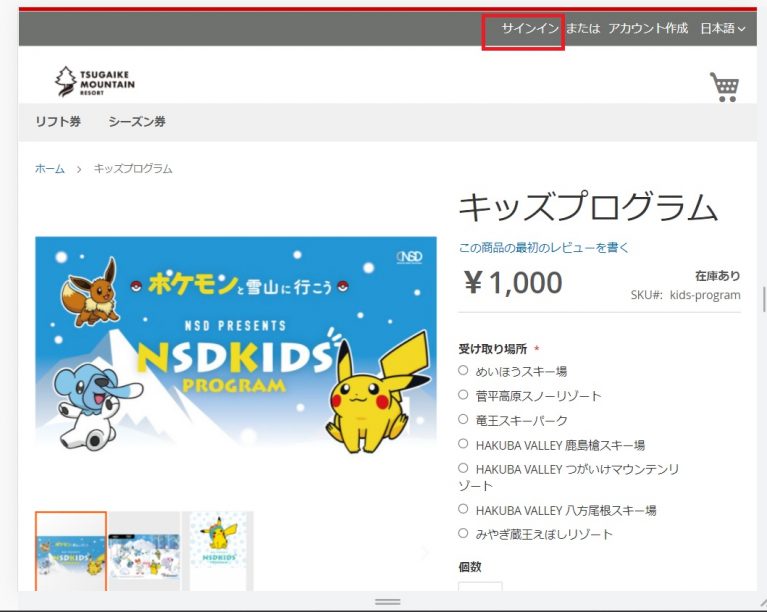Go to ホーム via breadcrumb
767x612 pixels.
pos(50,169)
